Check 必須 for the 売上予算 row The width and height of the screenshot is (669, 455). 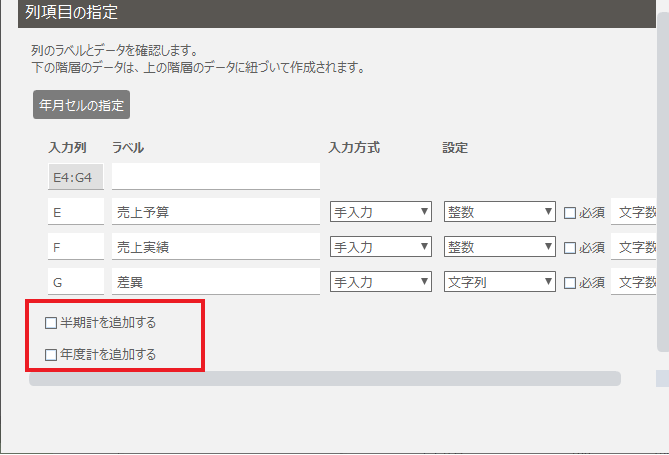[x=570, y=212]
